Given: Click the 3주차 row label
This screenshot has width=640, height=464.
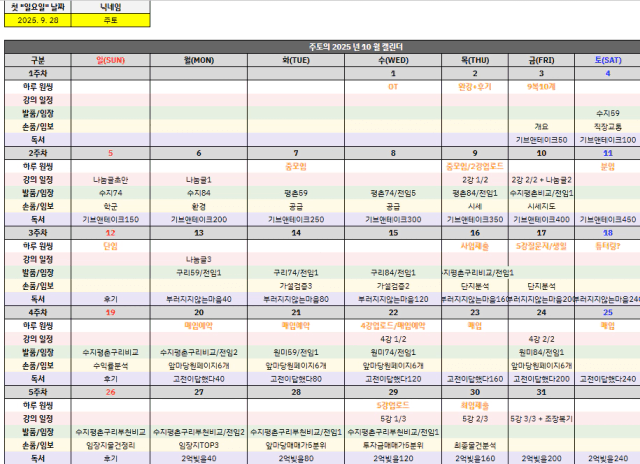Looking at the screenshot, I should click(38, 233).
